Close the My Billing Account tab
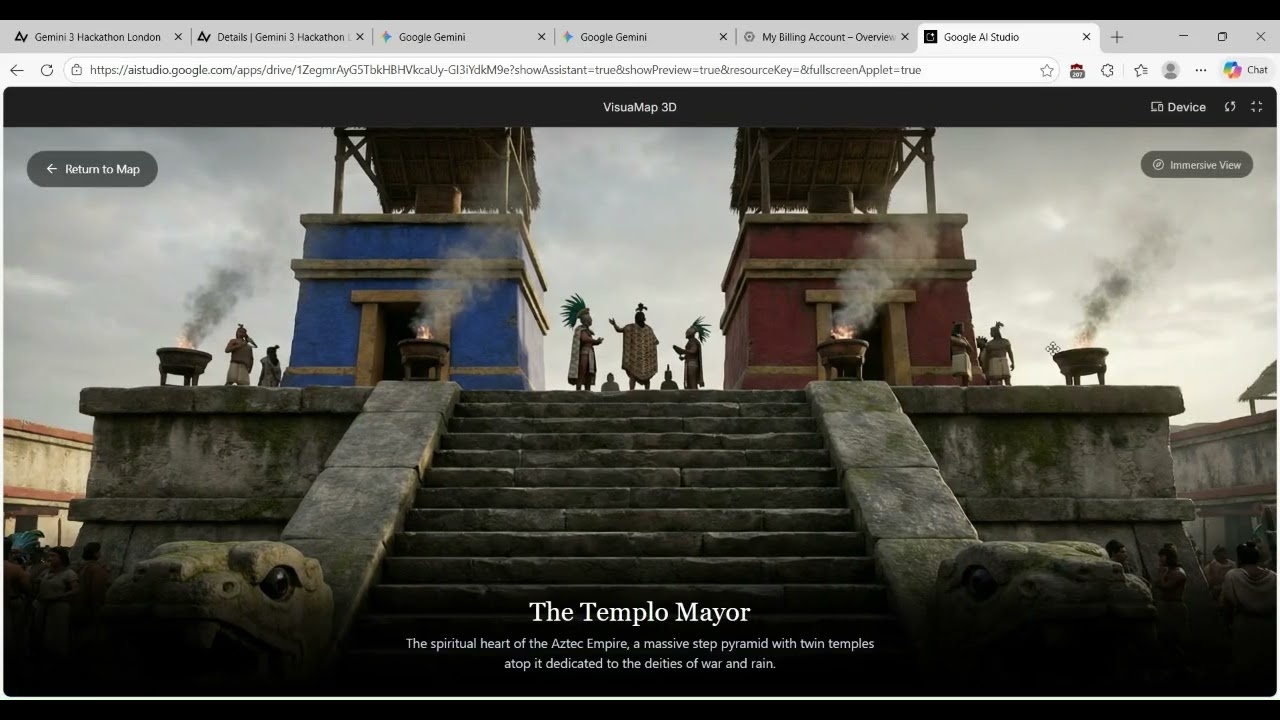The height and width of the screenshot is (720, 1280). [905, 37]
